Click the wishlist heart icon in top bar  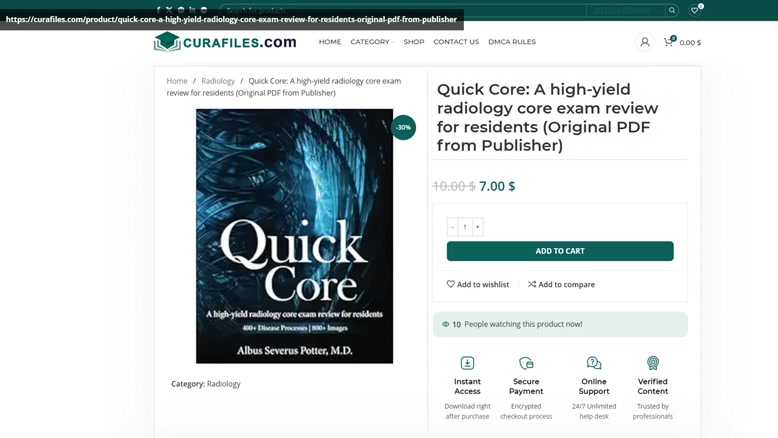click(695, 10)
